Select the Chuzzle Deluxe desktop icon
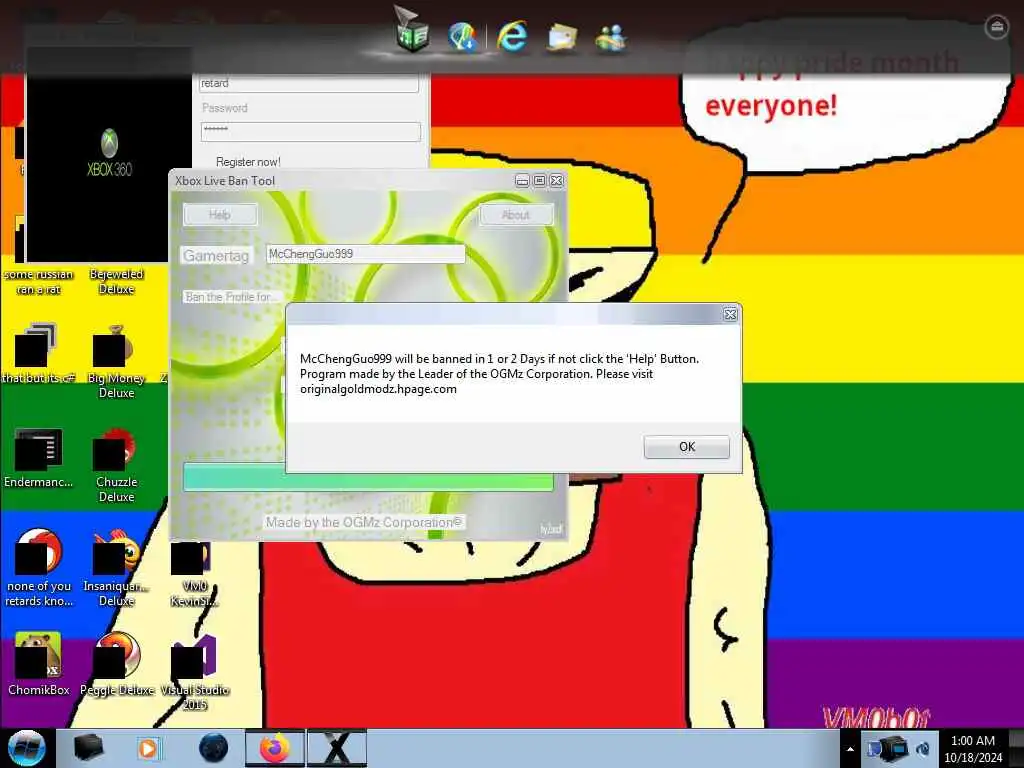The height and width of the screenshot is (768, 1024). pos(116,465)
